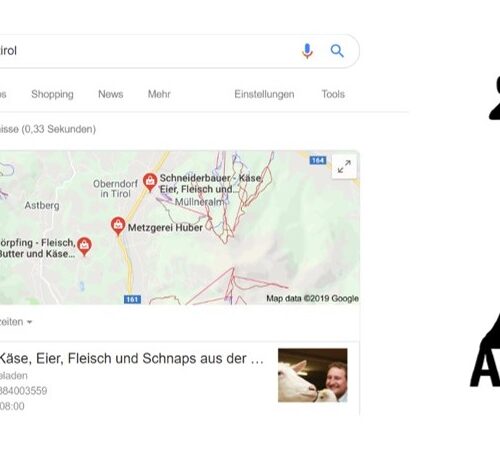Click the Metzgerei Huber label on the map
Screen dimensions: 500x467
tap(165, 228)
